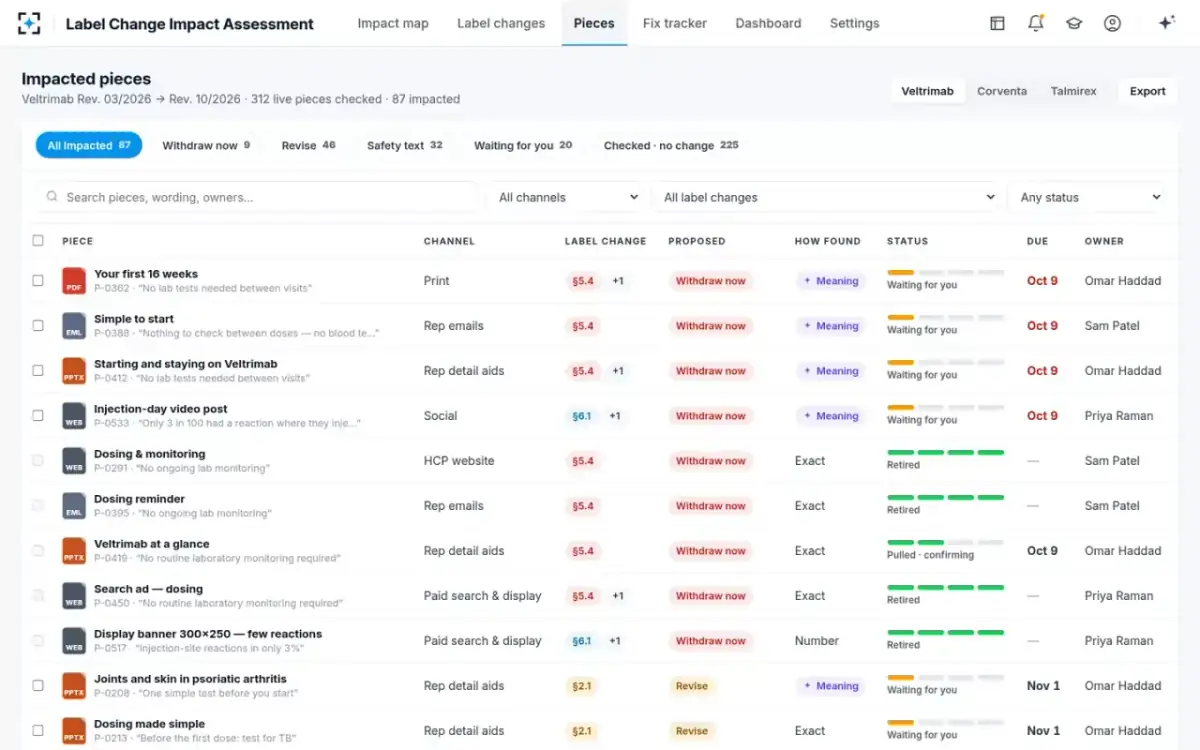Switch product to Corventa
The height and width of the screenshot is (750, 1200).
click(x=1002, y=91)
